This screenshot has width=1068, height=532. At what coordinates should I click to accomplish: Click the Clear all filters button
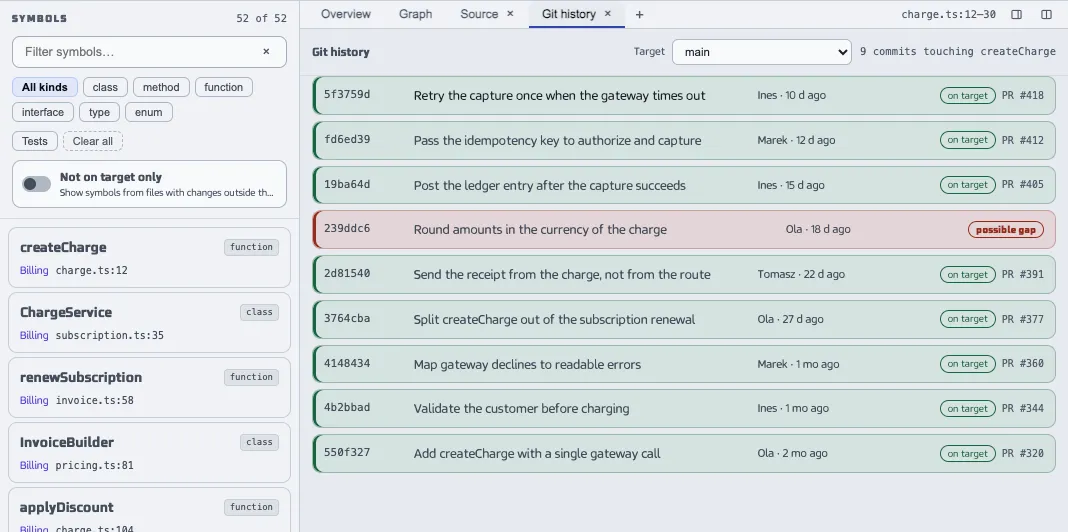click(93, 141)
